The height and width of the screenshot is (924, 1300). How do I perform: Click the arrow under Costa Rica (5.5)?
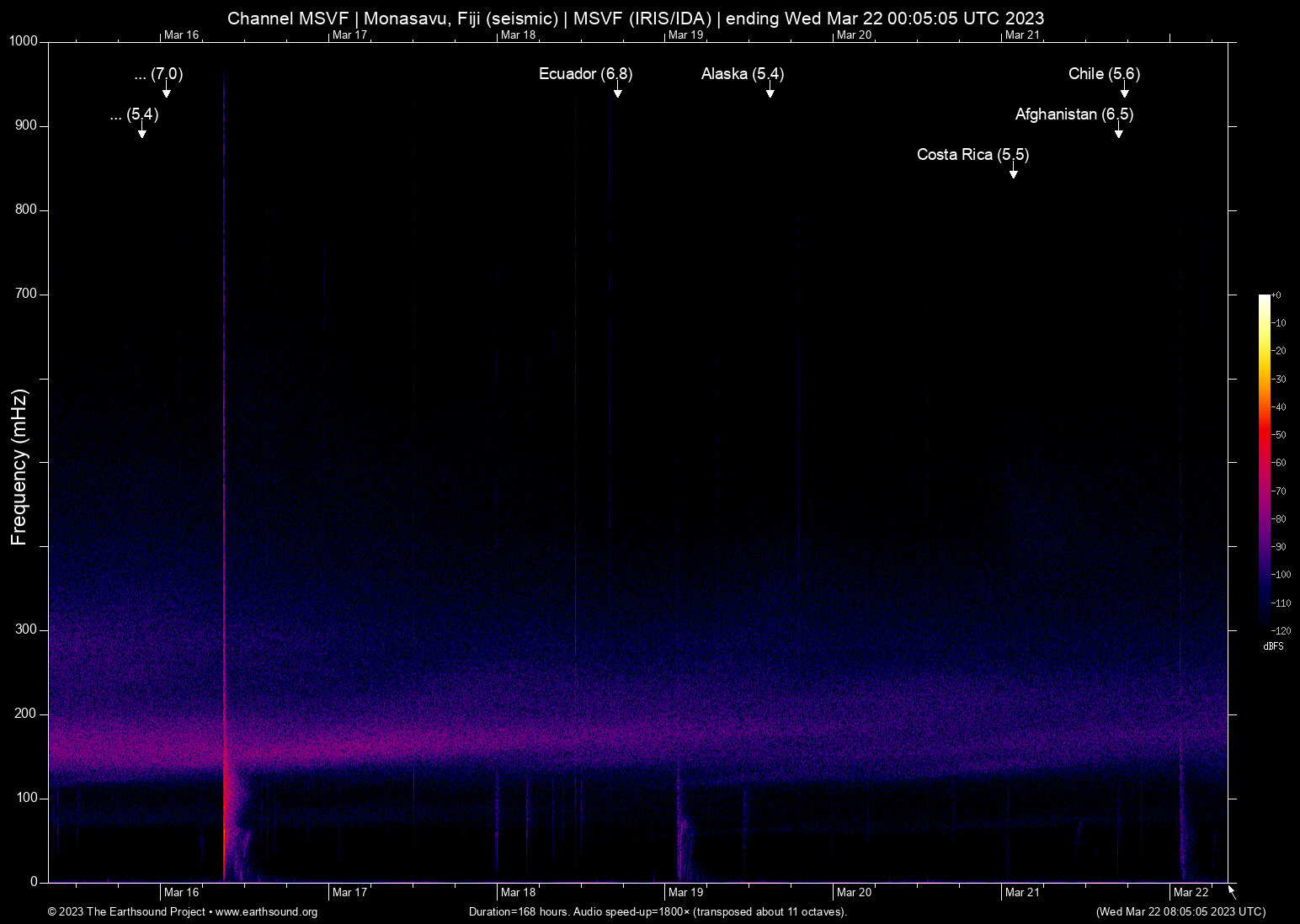point(1013,172)
